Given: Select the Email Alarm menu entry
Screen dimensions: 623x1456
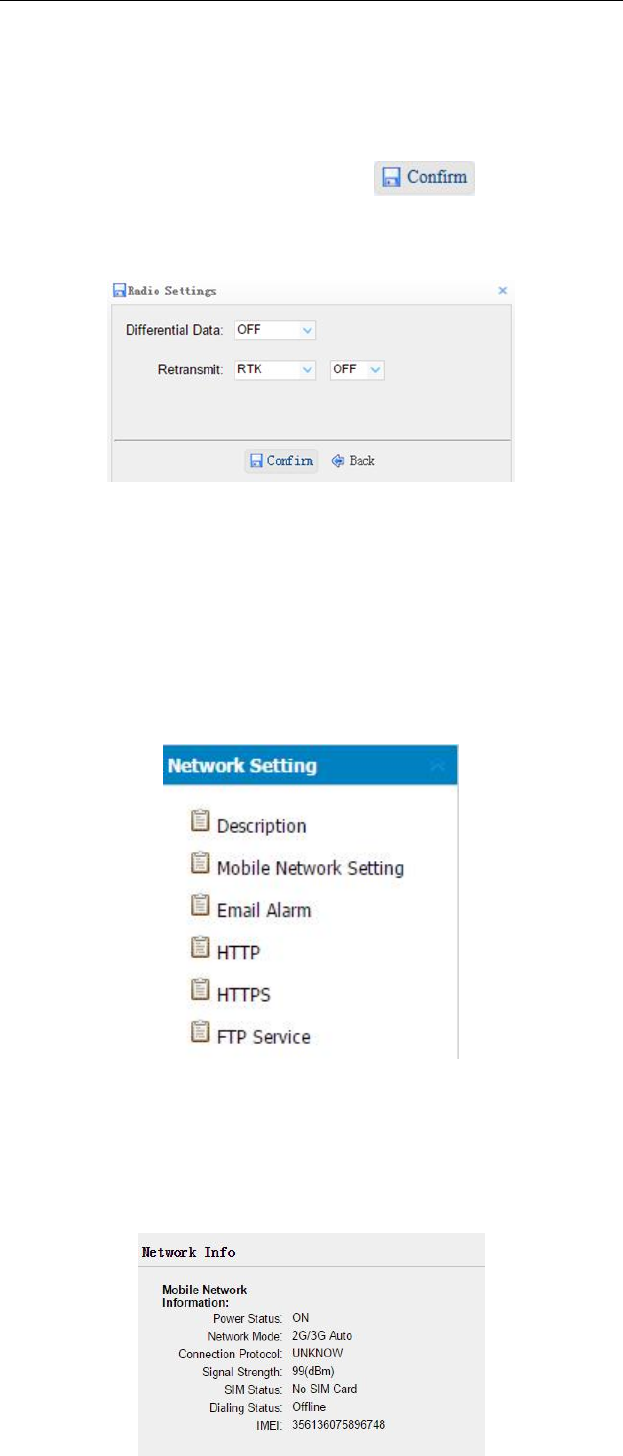Looking at the screenshot, I should [x=263, y=910].
